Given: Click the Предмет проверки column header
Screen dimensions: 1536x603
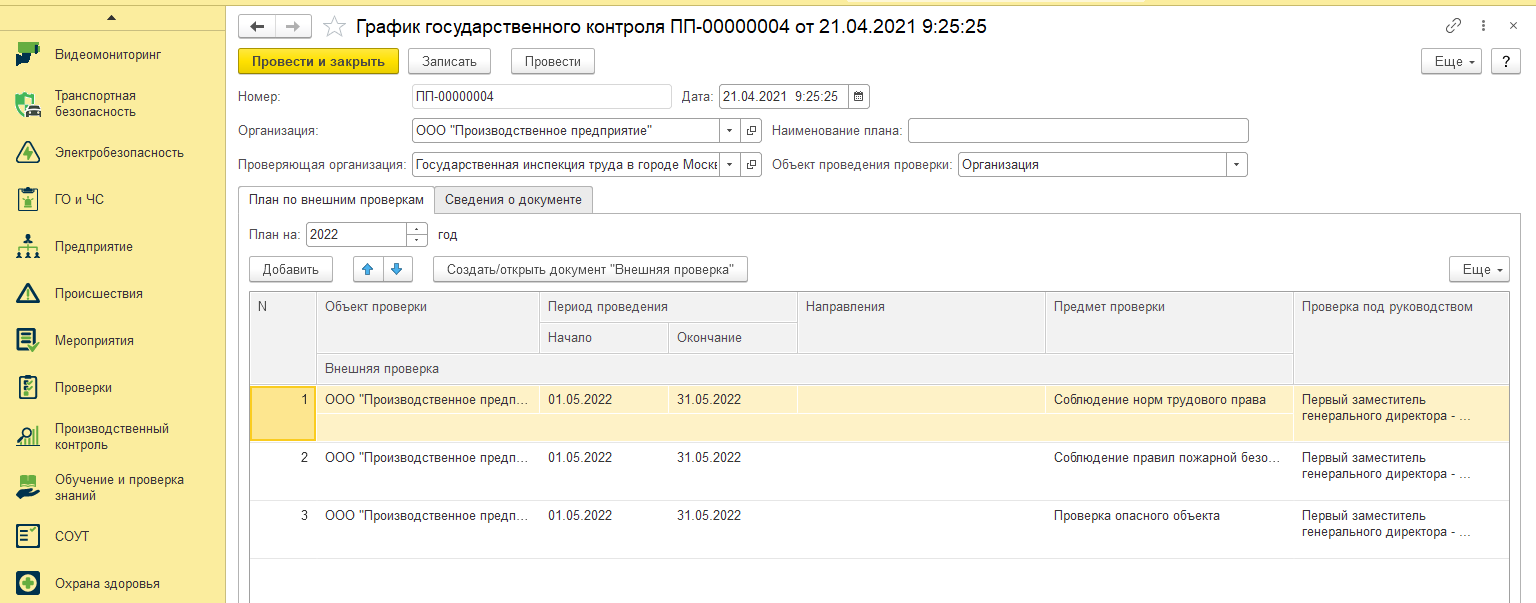Looking at the screenshot, I should (1169, 323).
